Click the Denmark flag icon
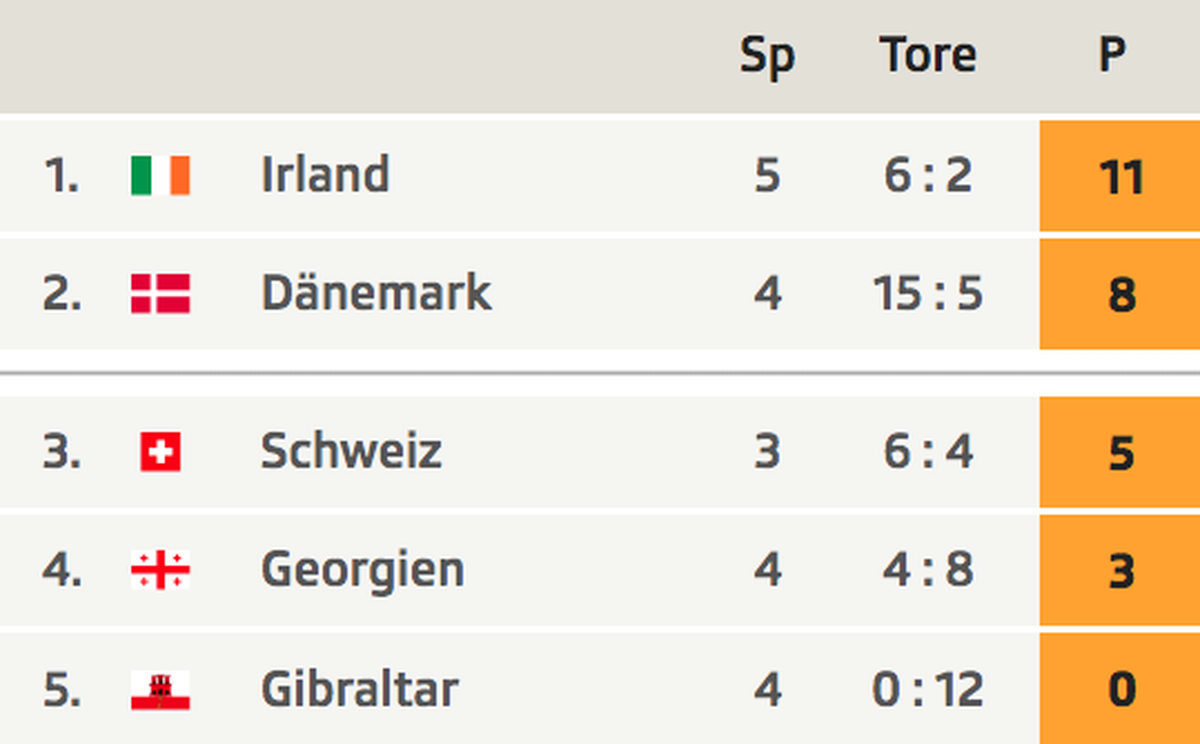 (x=160, y=293)
